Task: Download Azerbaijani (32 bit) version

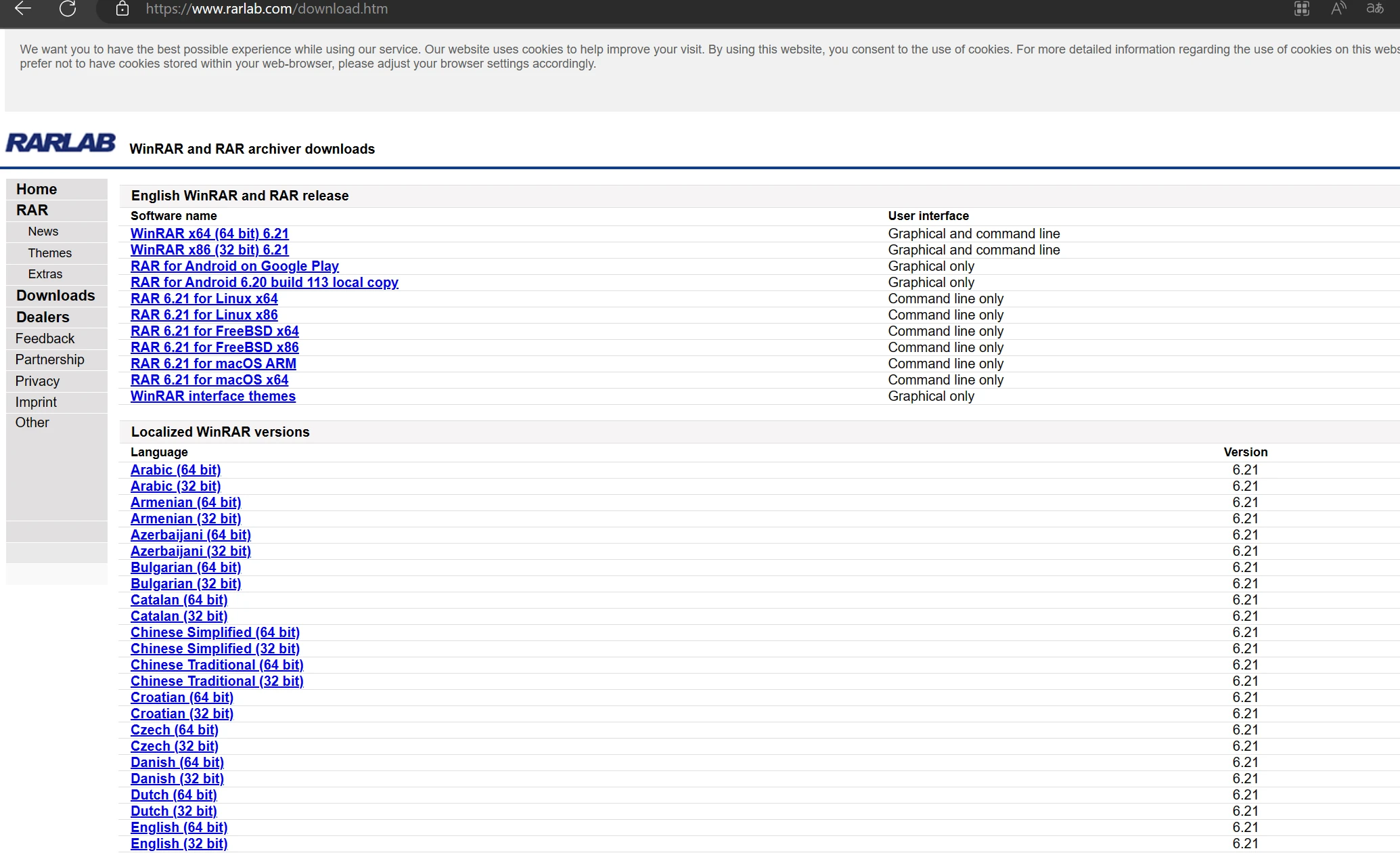Action: point(191,551)
